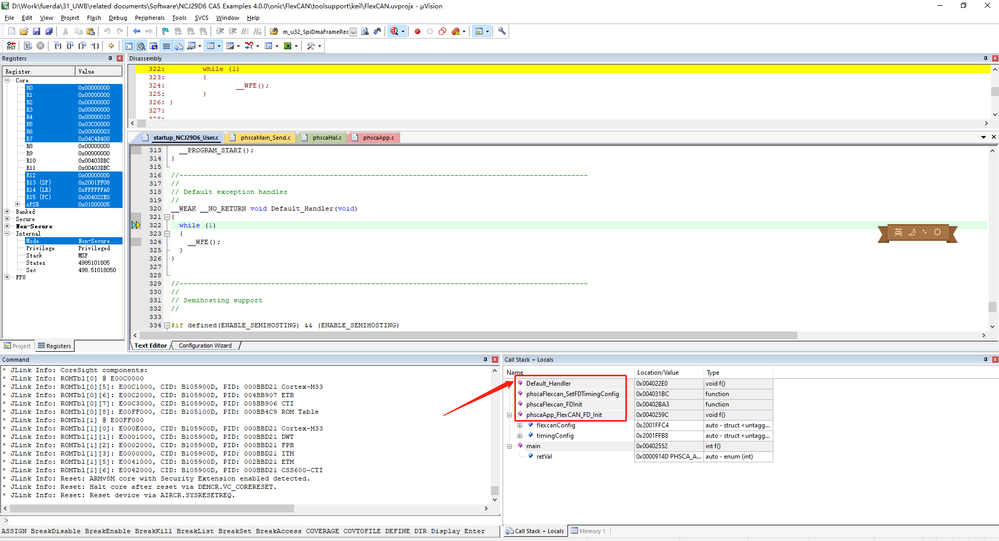Toggle the Command window button
The height and width of the screenshot is (541, 999).
tap(129, 46)
